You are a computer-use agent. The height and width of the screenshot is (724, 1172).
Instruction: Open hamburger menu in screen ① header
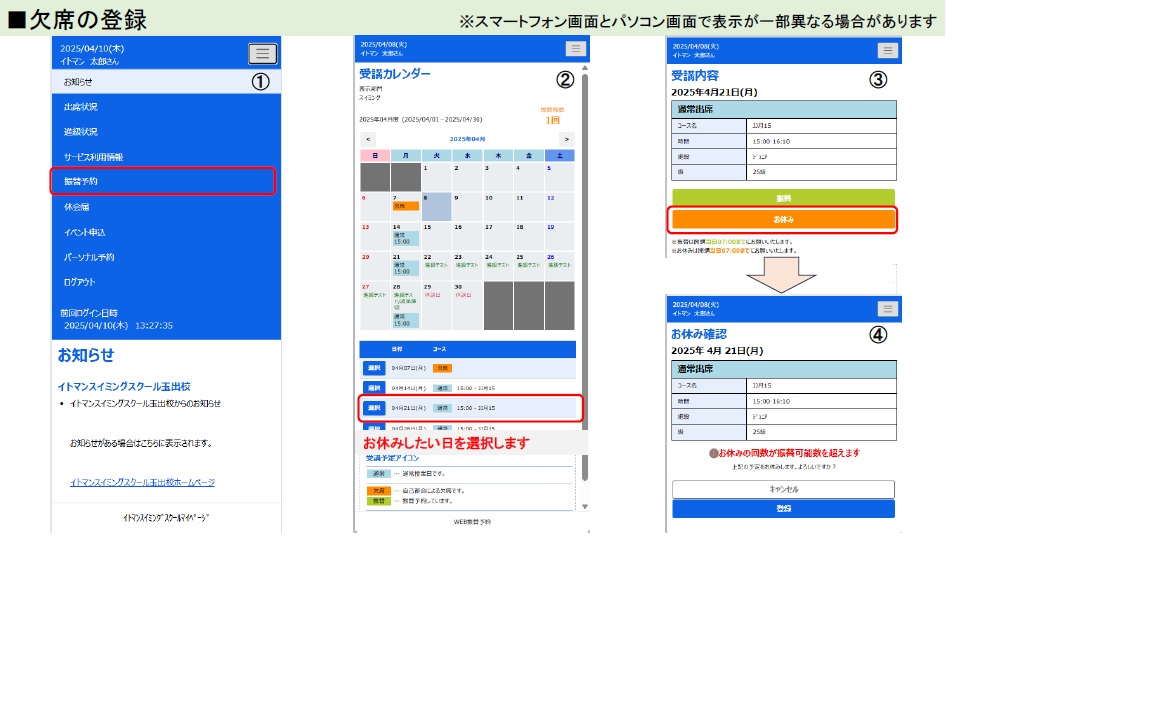262,54
